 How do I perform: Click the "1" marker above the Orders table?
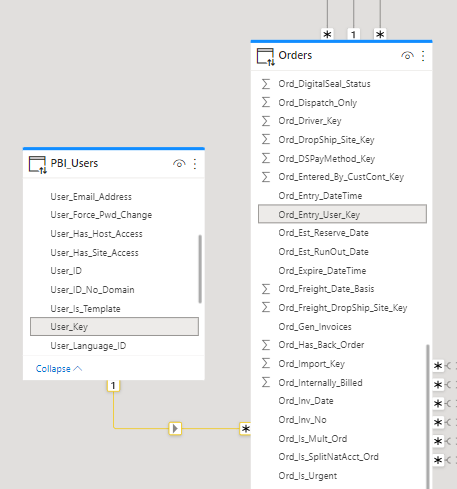[x=353, y=34]
